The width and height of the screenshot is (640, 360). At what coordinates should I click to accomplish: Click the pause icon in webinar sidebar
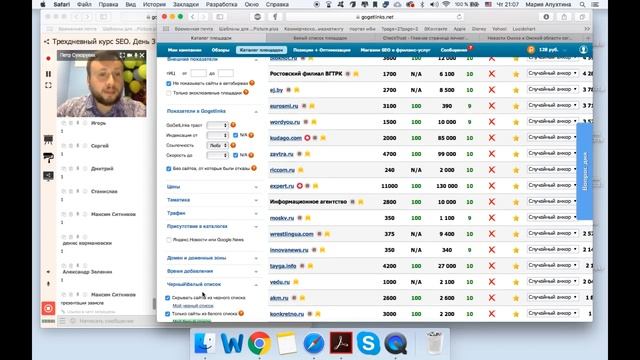(x=48, y=74)
